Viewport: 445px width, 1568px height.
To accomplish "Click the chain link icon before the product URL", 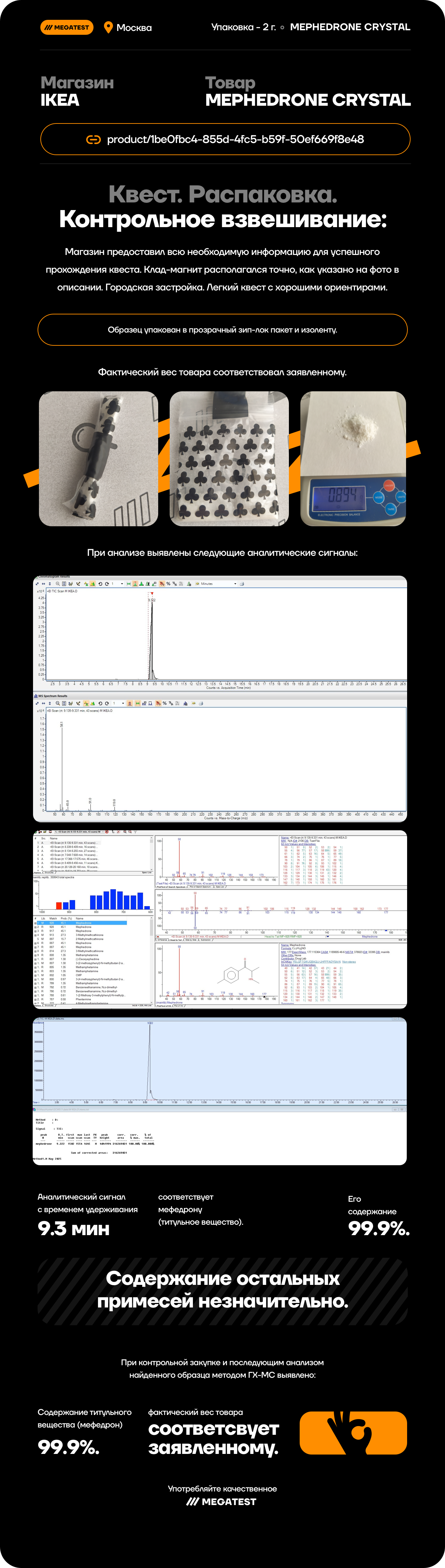I will [93, 139].
